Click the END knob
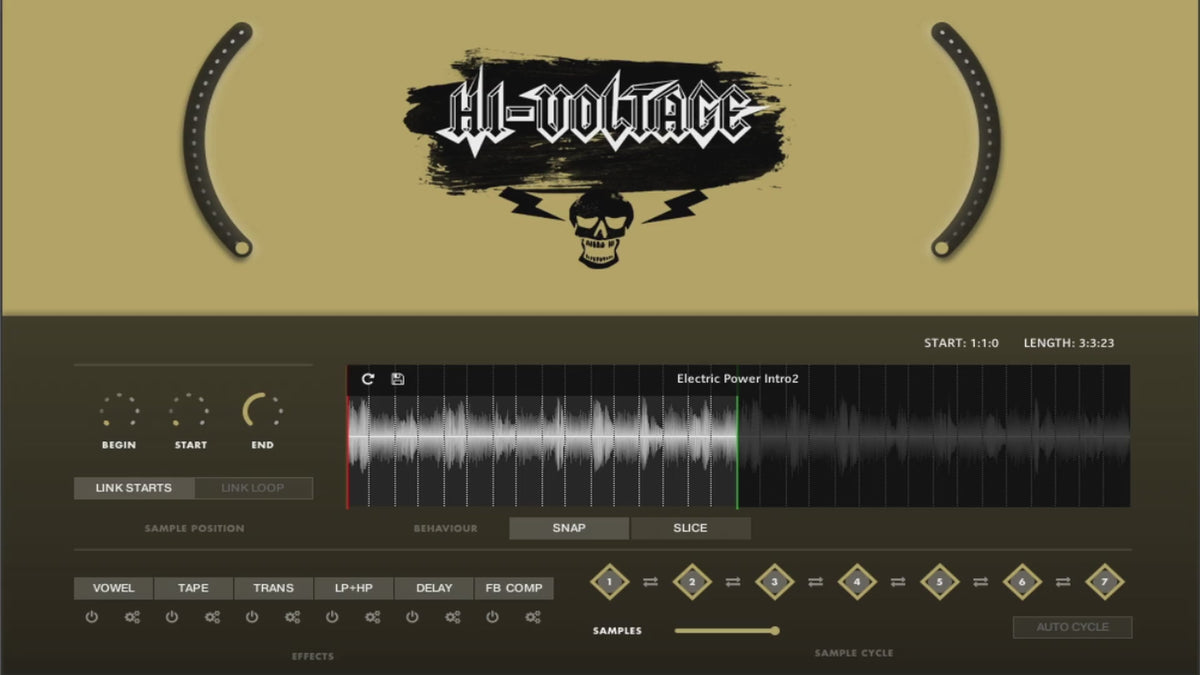 click(x=262, y=411)
